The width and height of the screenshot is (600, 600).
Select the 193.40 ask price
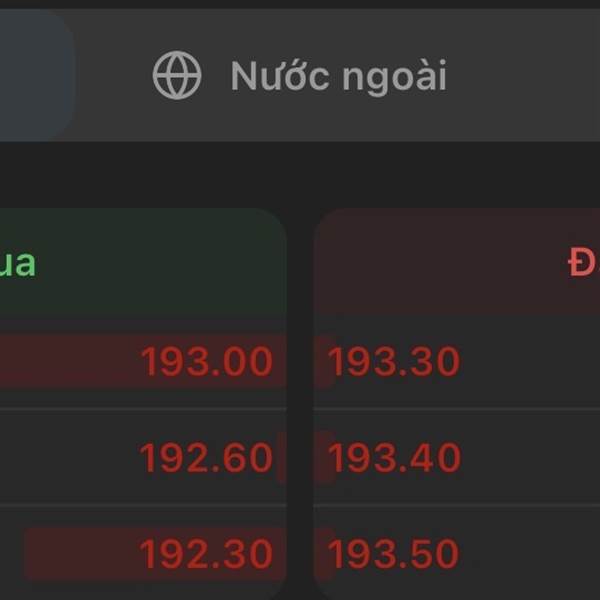394,458
